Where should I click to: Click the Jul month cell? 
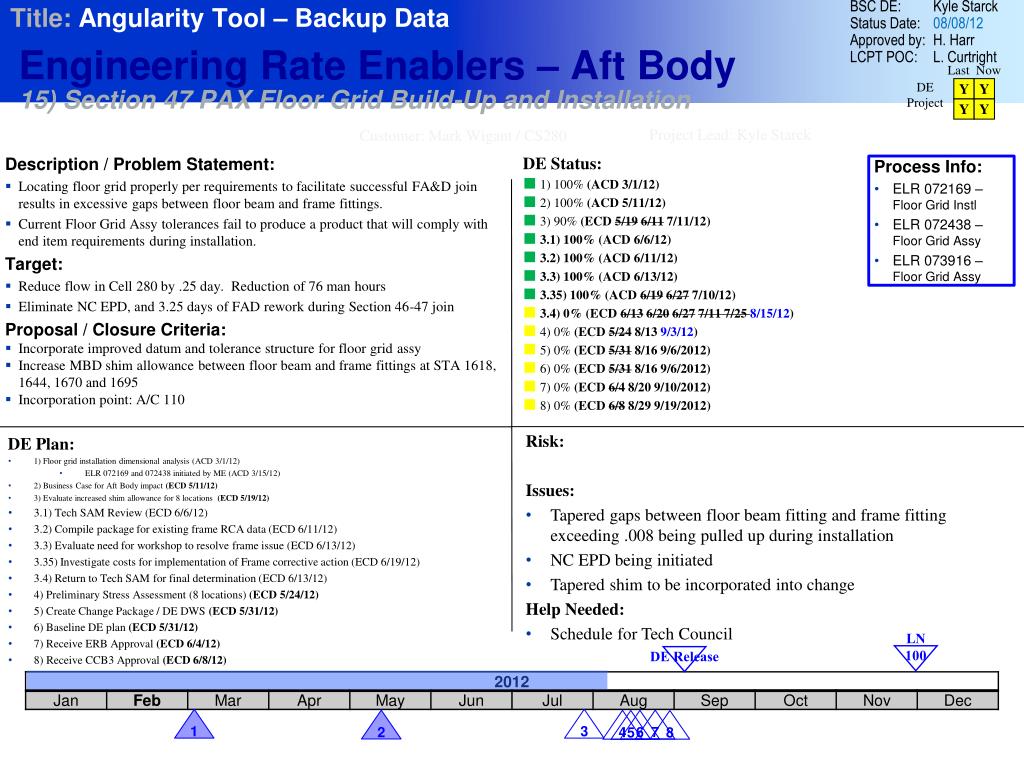pos(552,701)
